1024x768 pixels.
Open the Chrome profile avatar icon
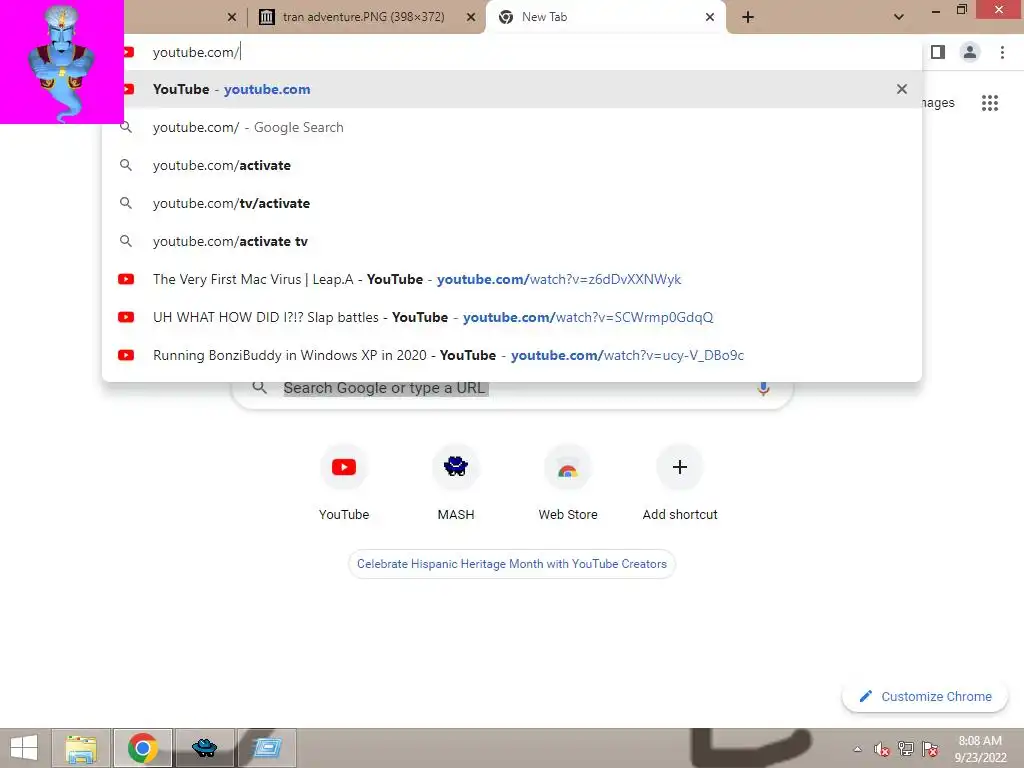(x=970, y=52)
